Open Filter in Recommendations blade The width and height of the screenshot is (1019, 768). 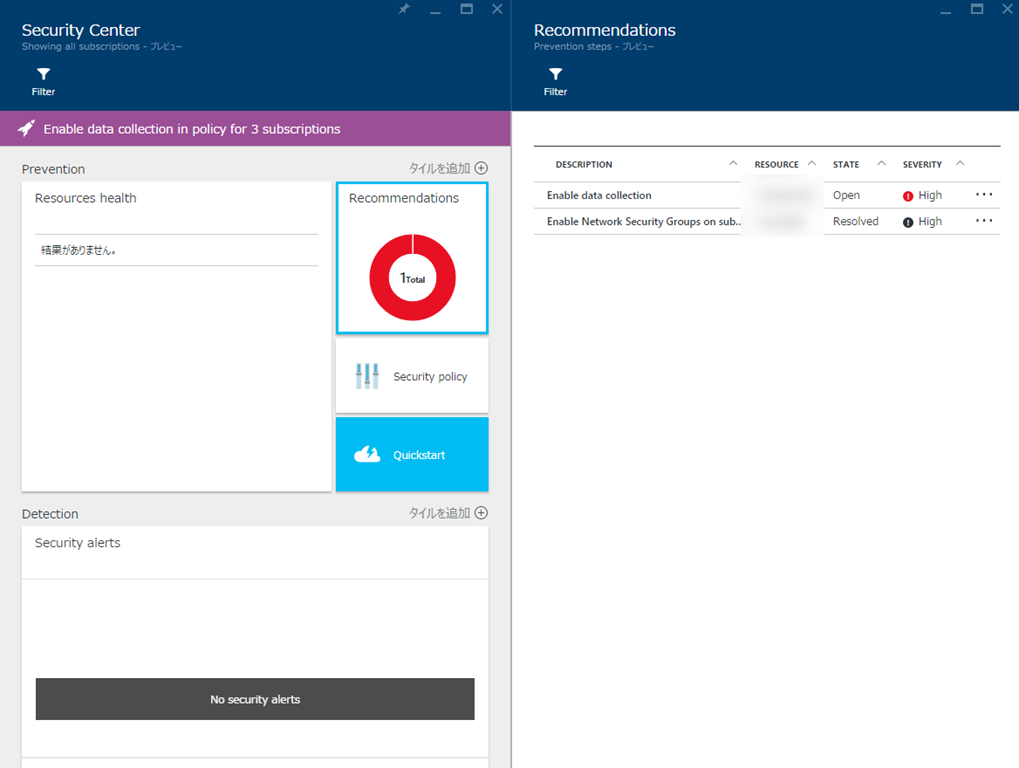click(555, 82)
